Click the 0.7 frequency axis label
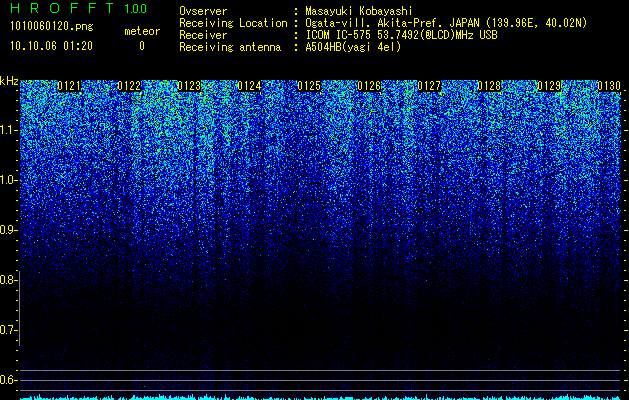This screenshot has height=400, width=629. click(8, 330)
